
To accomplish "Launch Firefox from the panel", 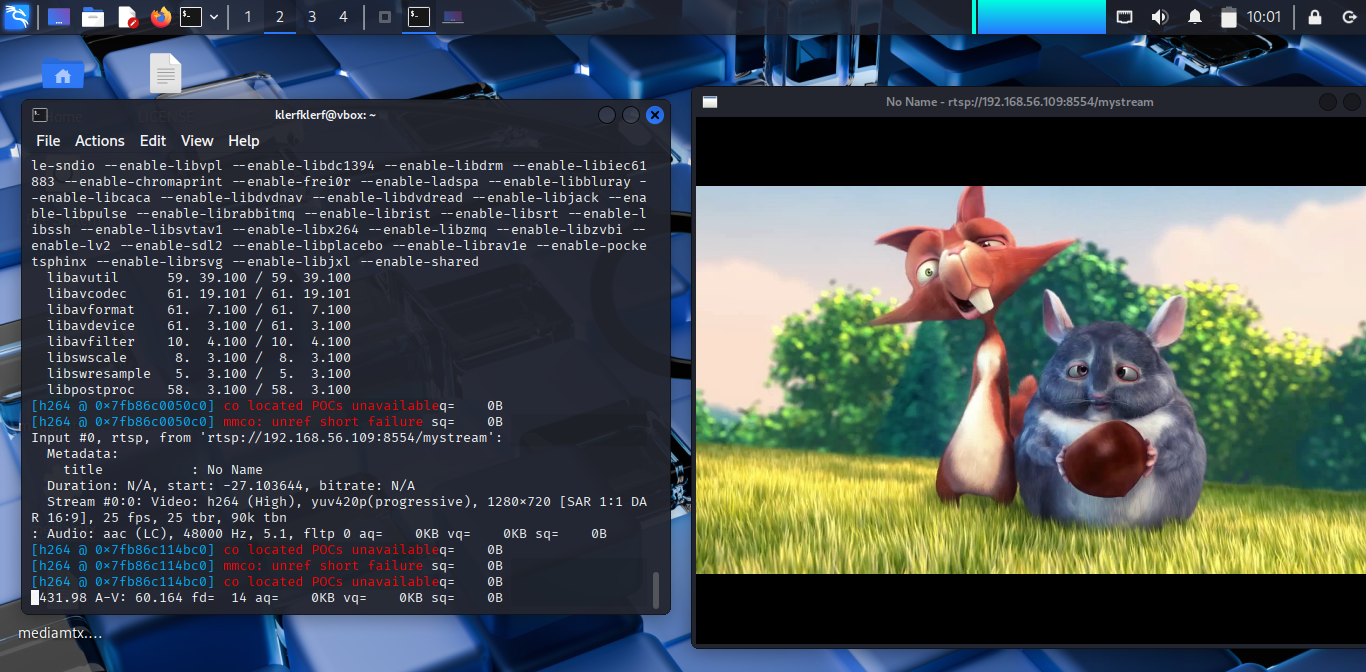I will click(x=160, y=17).
